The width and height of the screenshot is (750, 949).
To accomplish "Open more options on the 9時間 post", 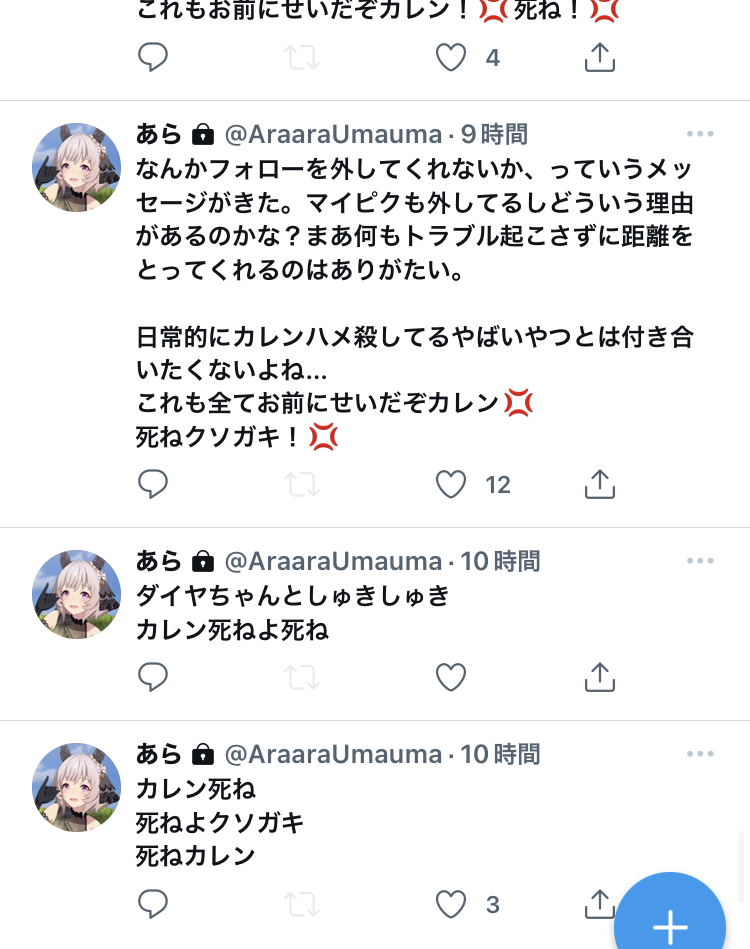I will pyautogui.click(x=700, y=134).
